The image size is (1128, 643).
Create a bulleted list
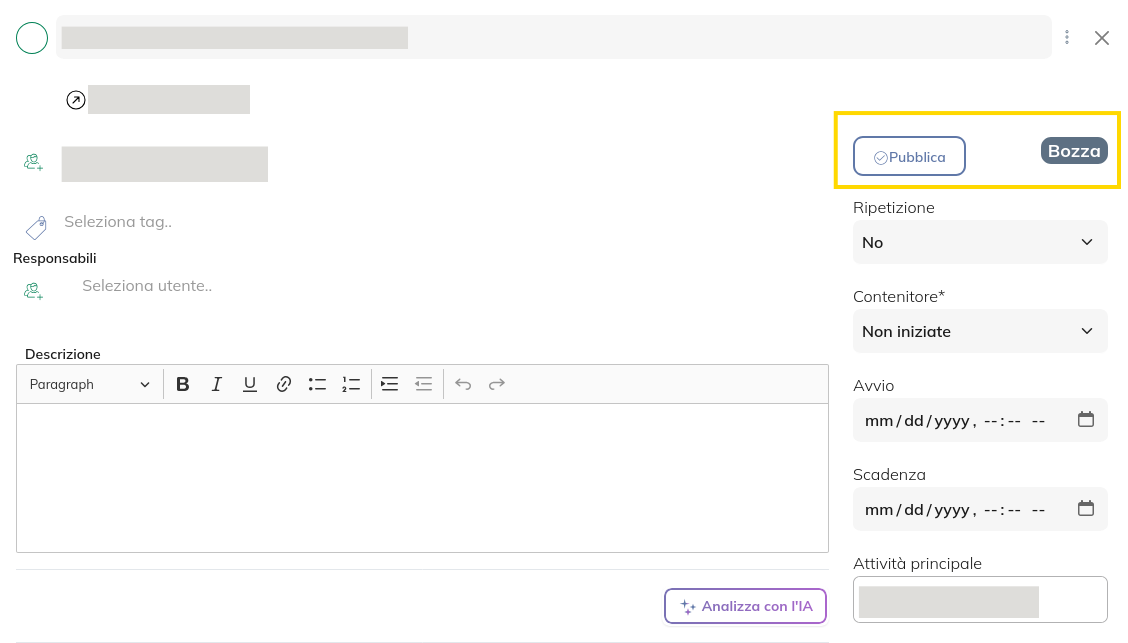click(317, 384)
